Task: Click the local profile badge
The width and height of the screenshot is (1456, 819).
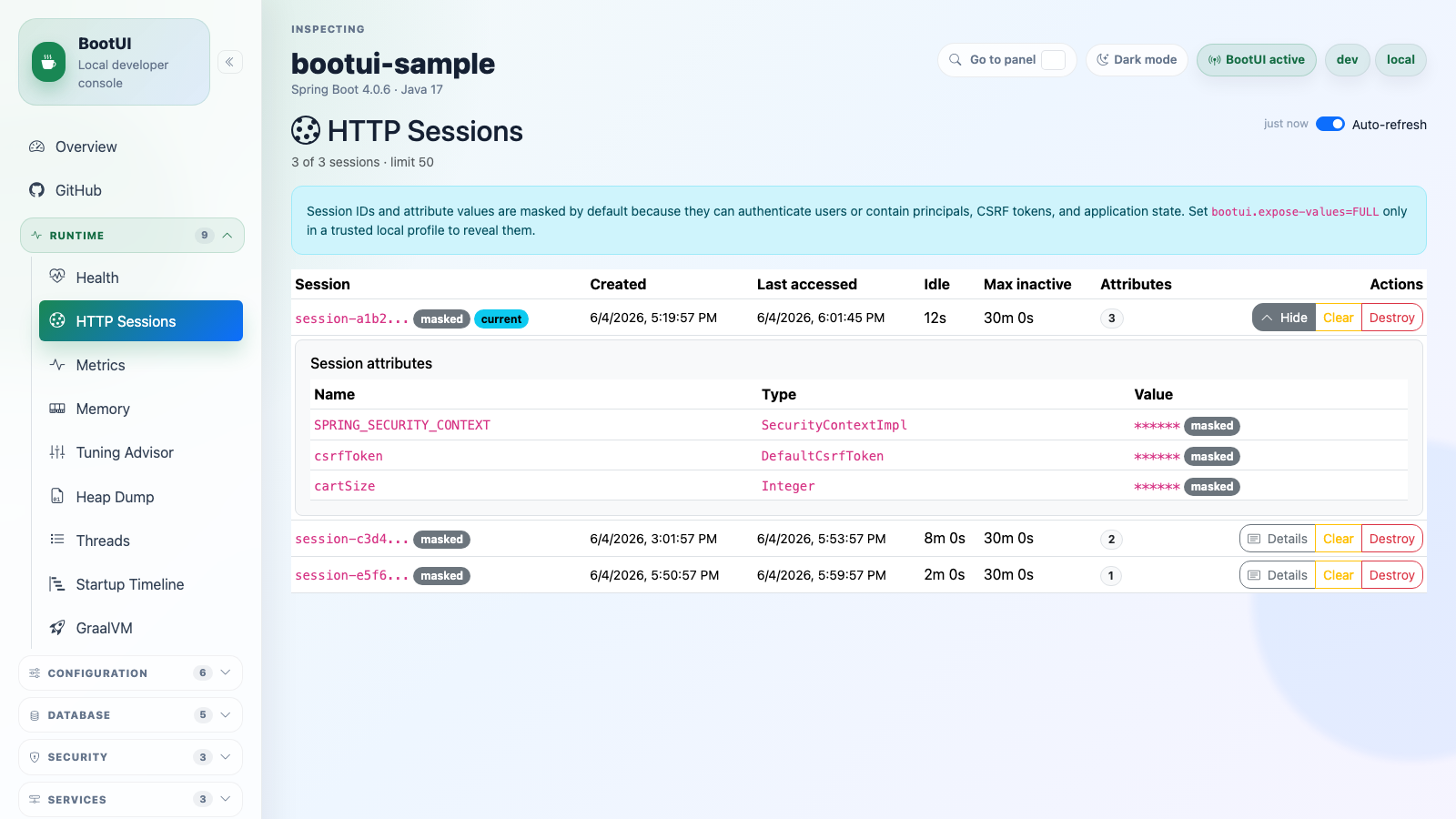Action: click(1400, 60)
